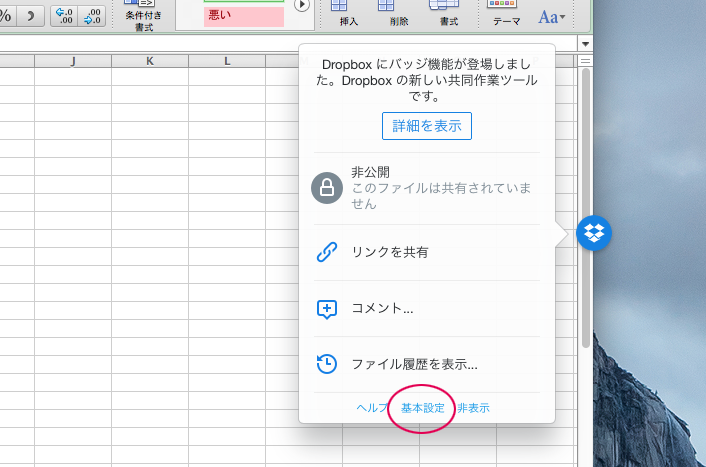Viewport: 706px width, 467px height.
Task: Open 基本設定 link
Action: 422,408
